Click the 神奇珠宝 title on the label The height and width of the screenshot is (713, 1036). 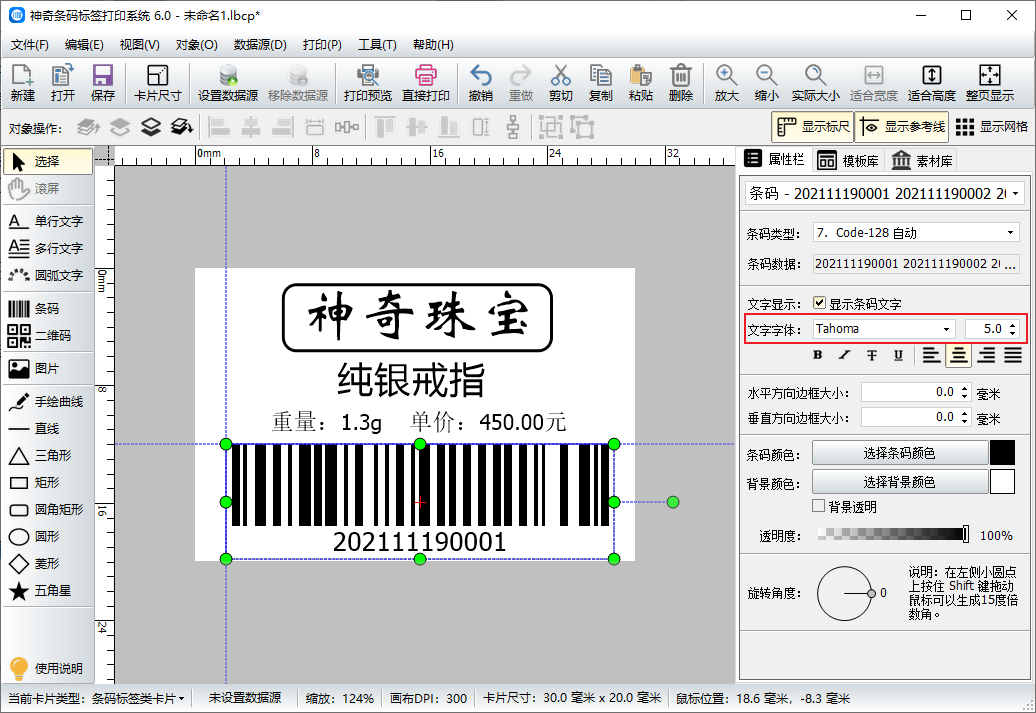418,317
